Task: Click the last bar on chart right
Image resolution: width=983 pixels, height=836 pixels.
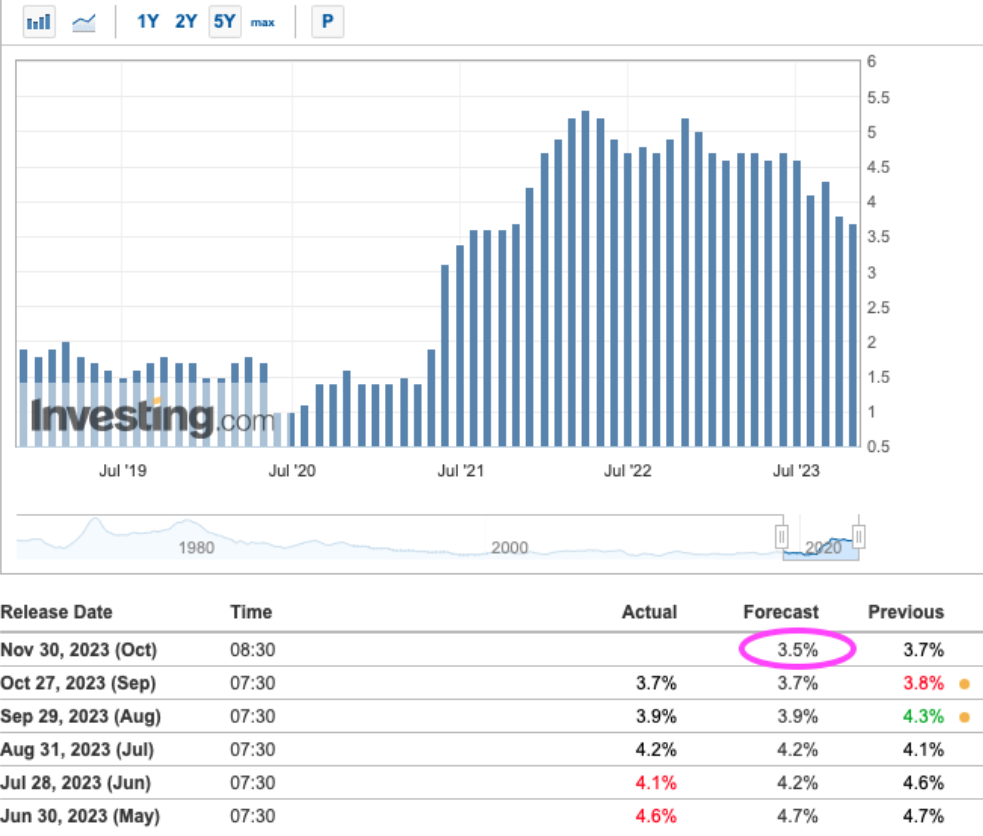Action: 853,335
